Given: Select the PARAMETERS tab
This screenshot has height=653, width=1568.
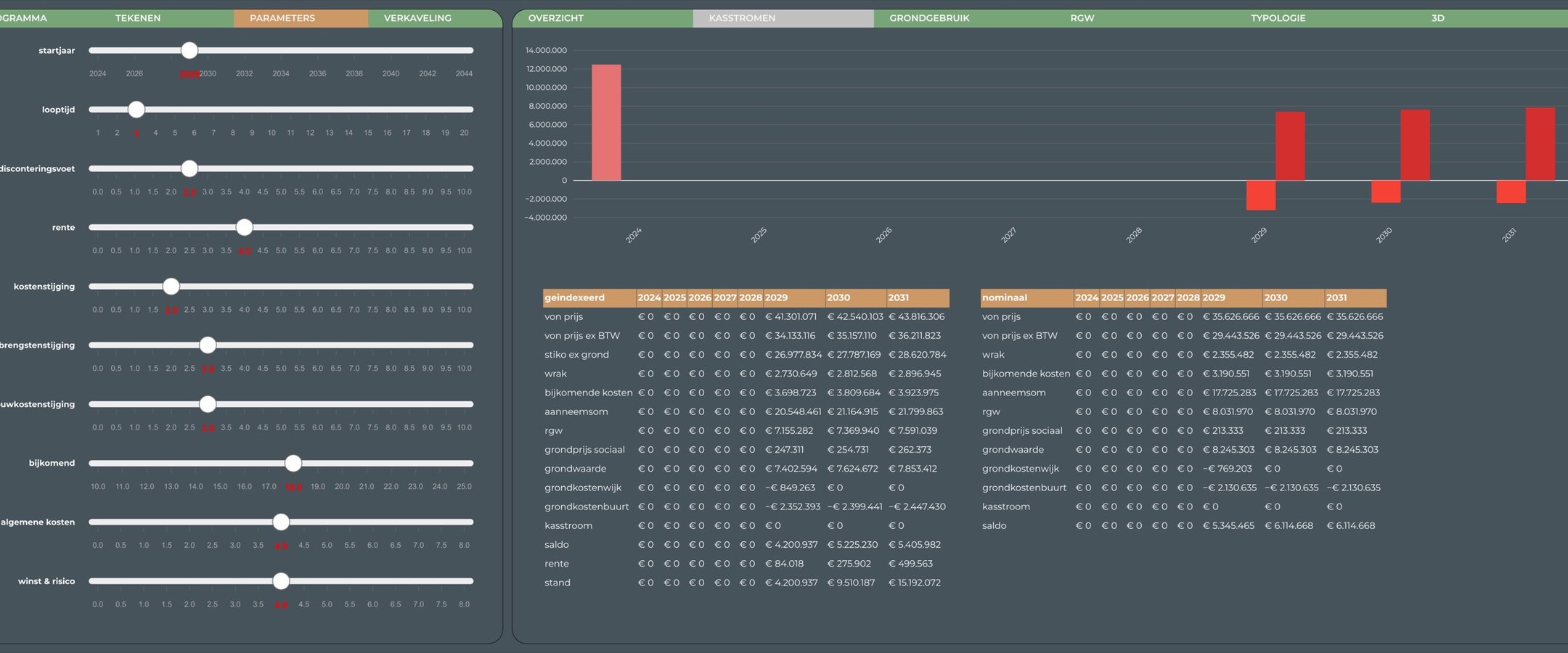Looking at the screenshot, I should pyautogui.click(x=301, y=18).
